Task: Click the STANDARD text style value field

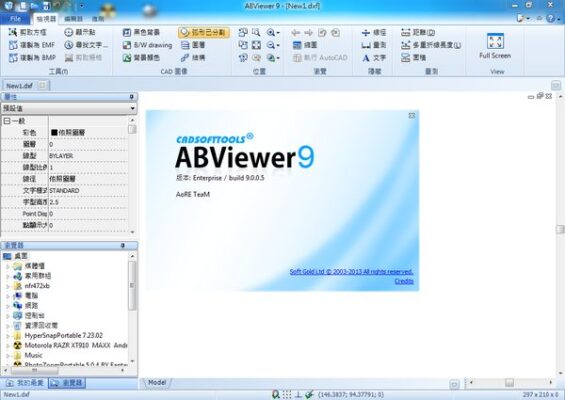Action: pos(88,191)
